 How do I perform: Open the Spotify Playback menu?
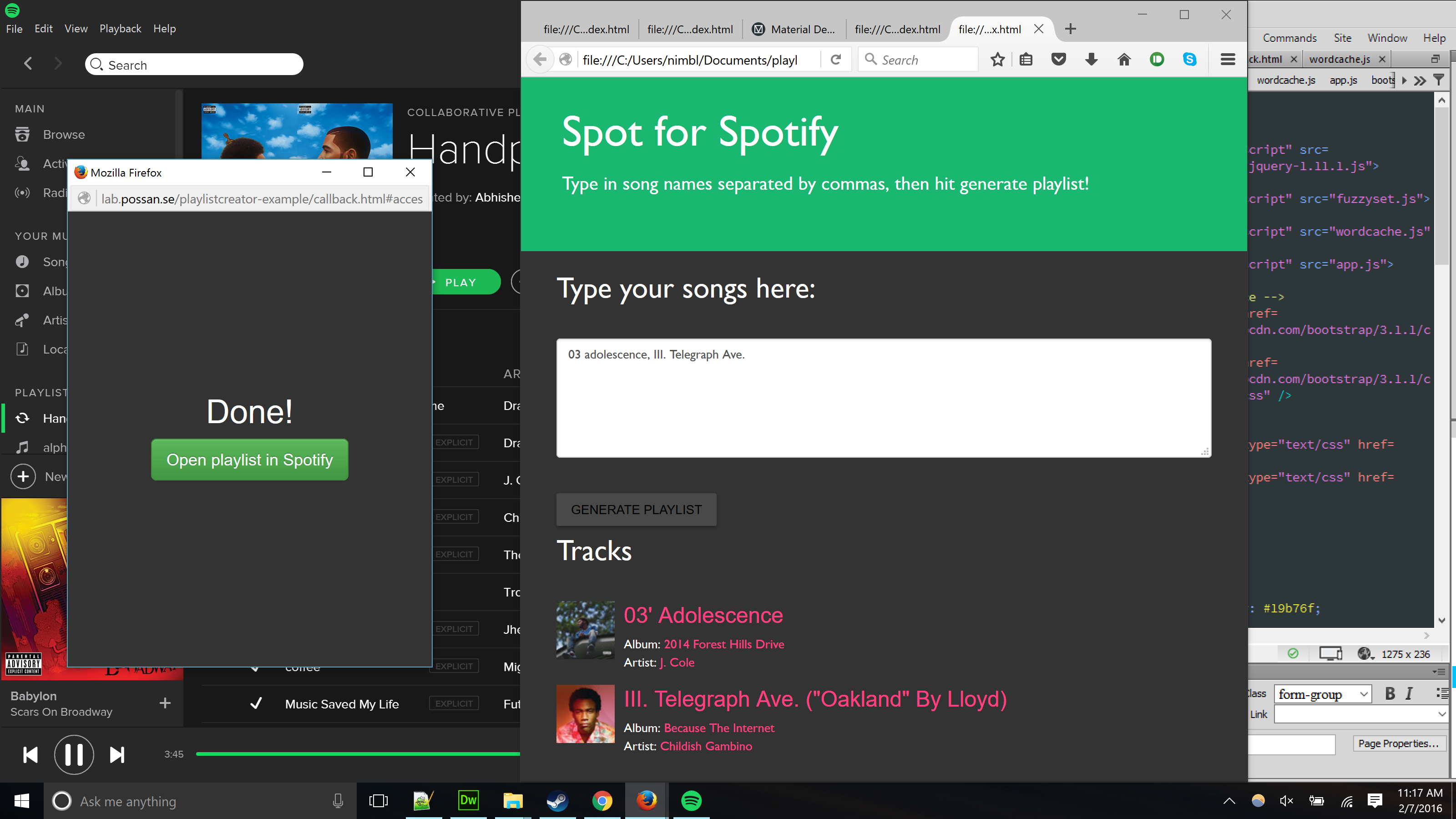(120, 28)
